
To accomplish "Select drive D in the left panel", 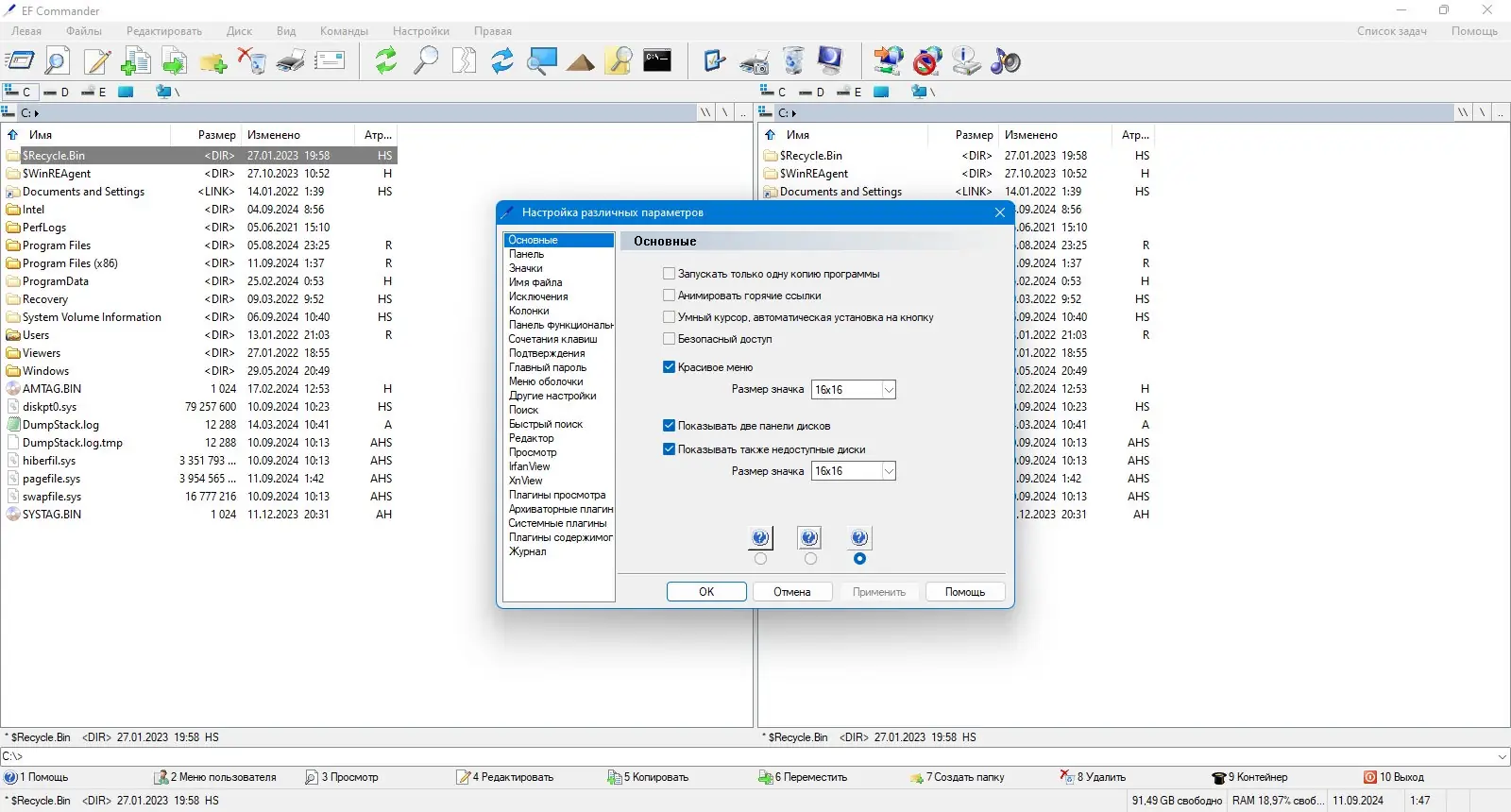I will [x=57, y=92].
